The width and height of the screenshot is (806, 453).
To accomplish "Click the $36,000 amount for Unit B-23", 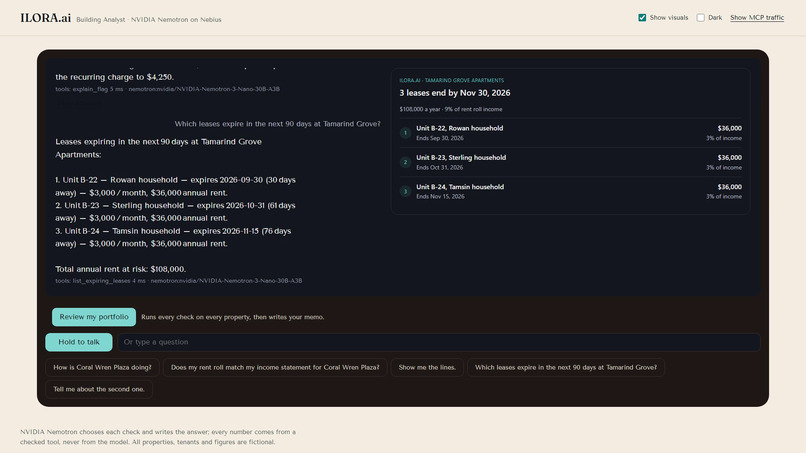I will click(729, 158).
